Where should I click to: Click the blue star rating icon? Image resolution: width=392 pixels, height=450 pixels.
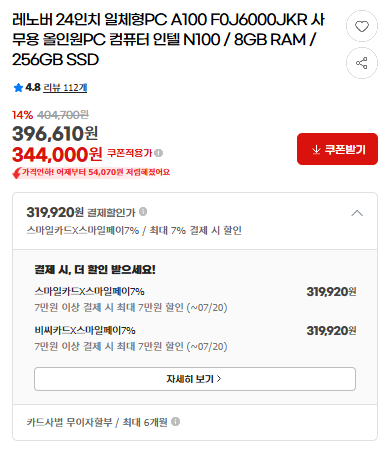(18, 88)
